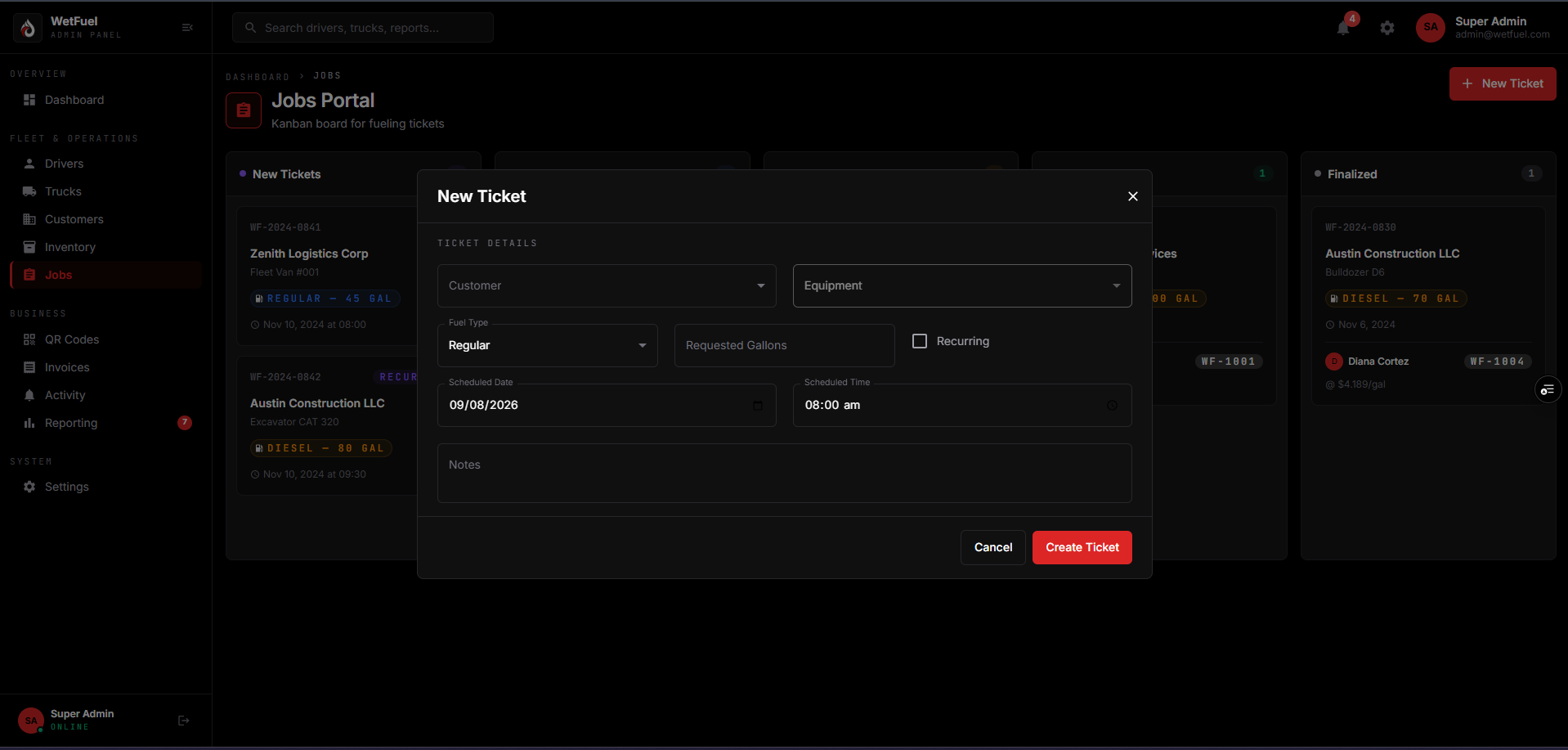Open Inventory in the sidebar
Viewport: 1568px width, 750px height.
pyautogui.click(x=106, y=247)
